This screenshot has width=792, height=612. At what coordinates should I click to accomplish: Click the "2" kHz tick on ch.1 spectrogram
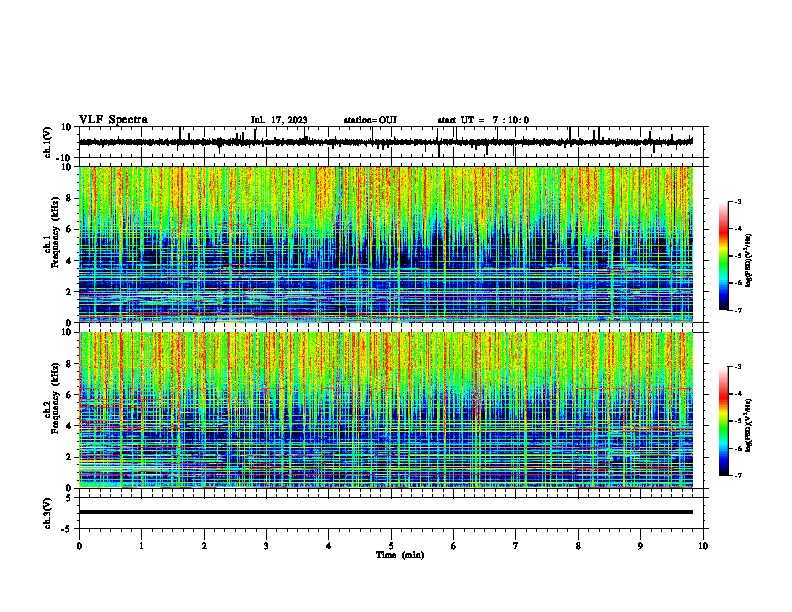[x=69, y=291]
